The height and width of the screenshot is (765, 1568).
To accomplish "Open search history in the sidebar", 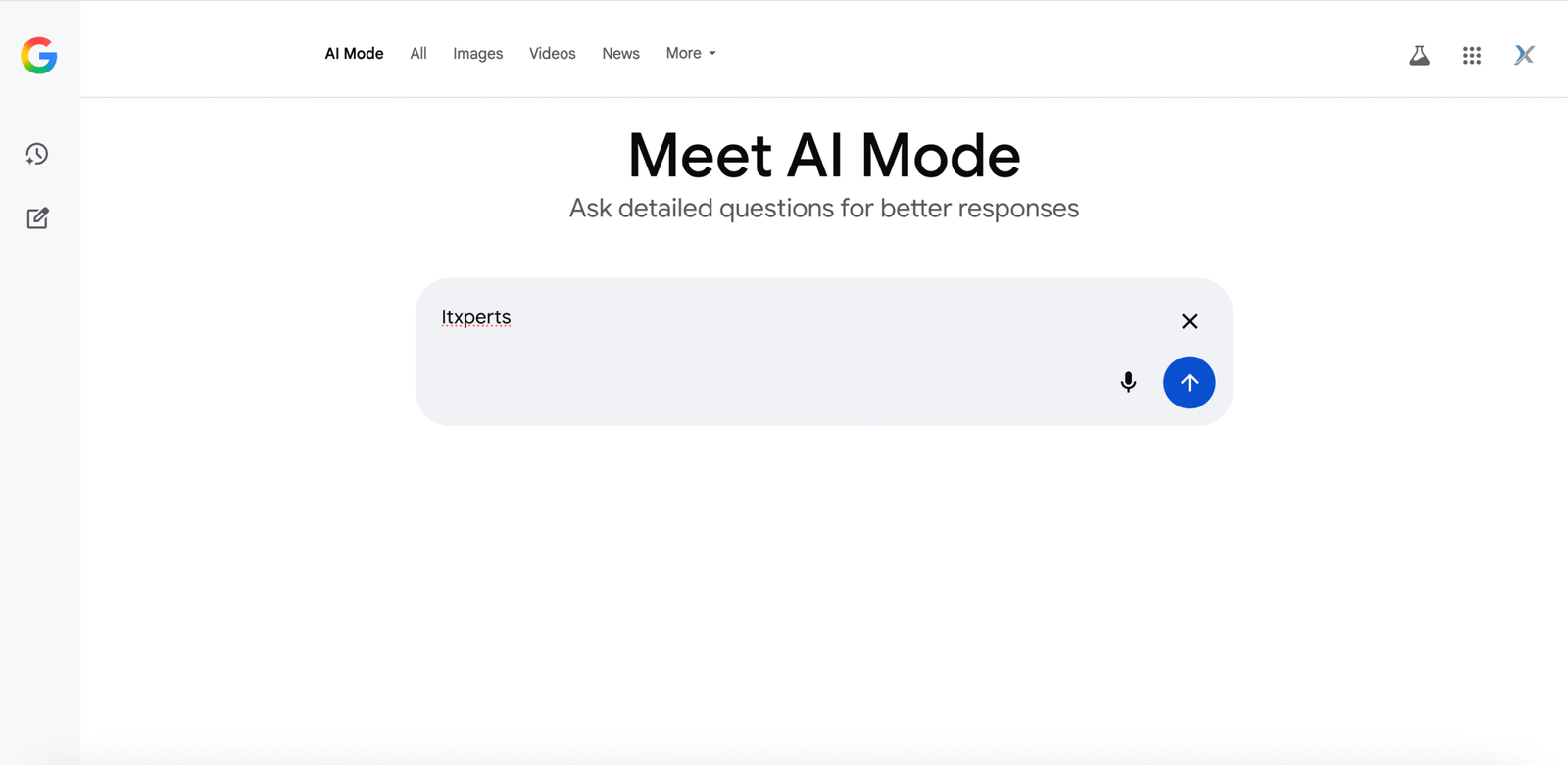I will click(x=36, y=154).
